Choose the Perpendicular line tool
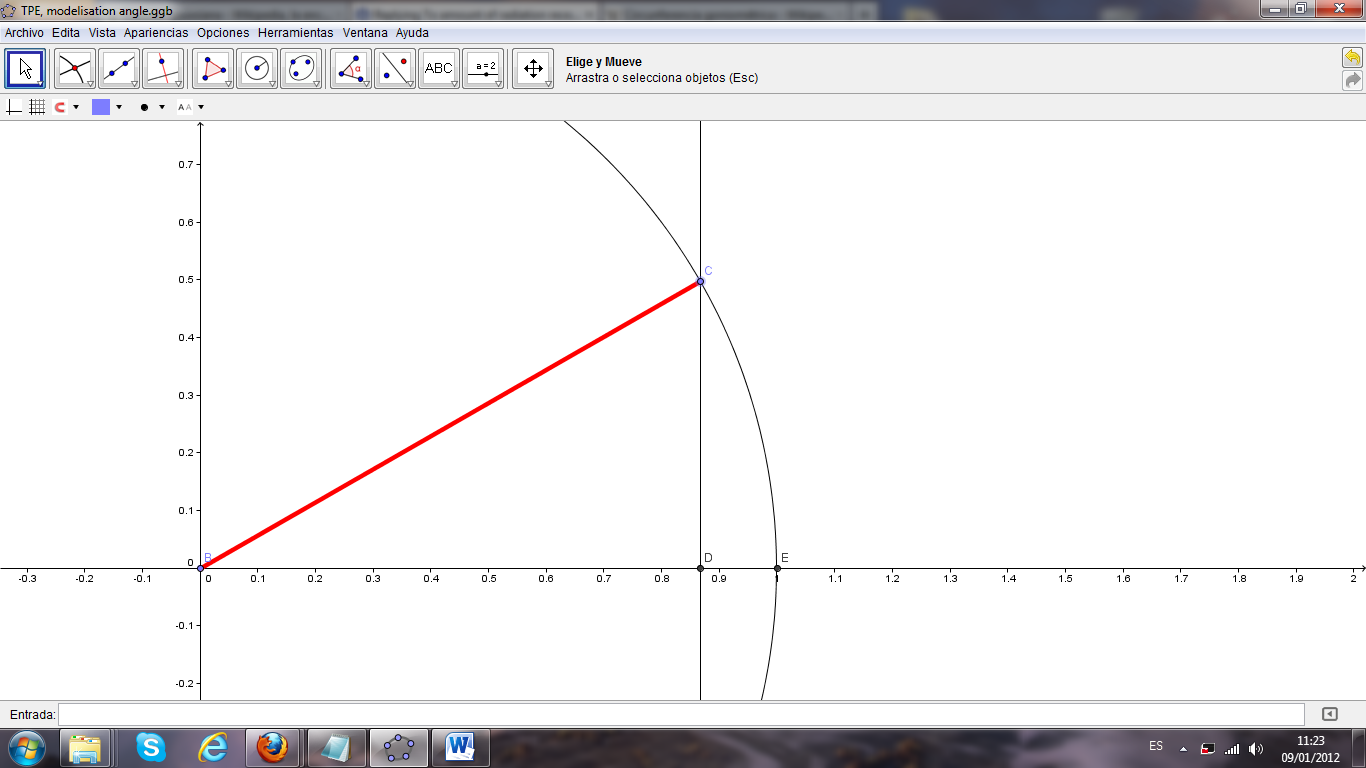Image resolution: width=1366 pixels, height=768 pixels. point(163,69)
